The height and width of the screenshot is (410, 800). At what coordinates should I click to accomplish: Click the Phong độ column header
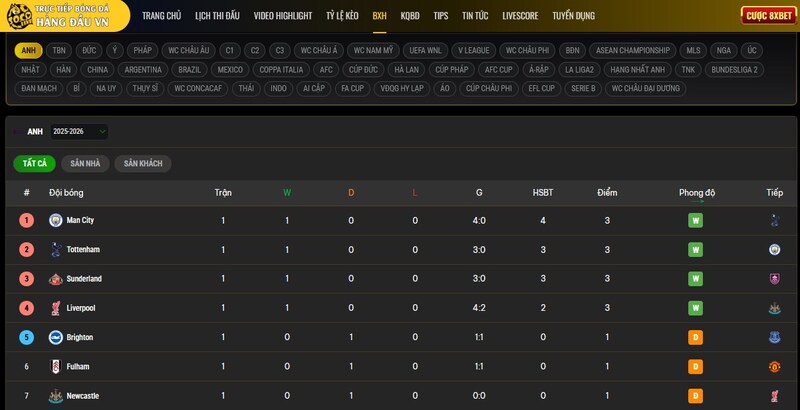click(697, 193)
